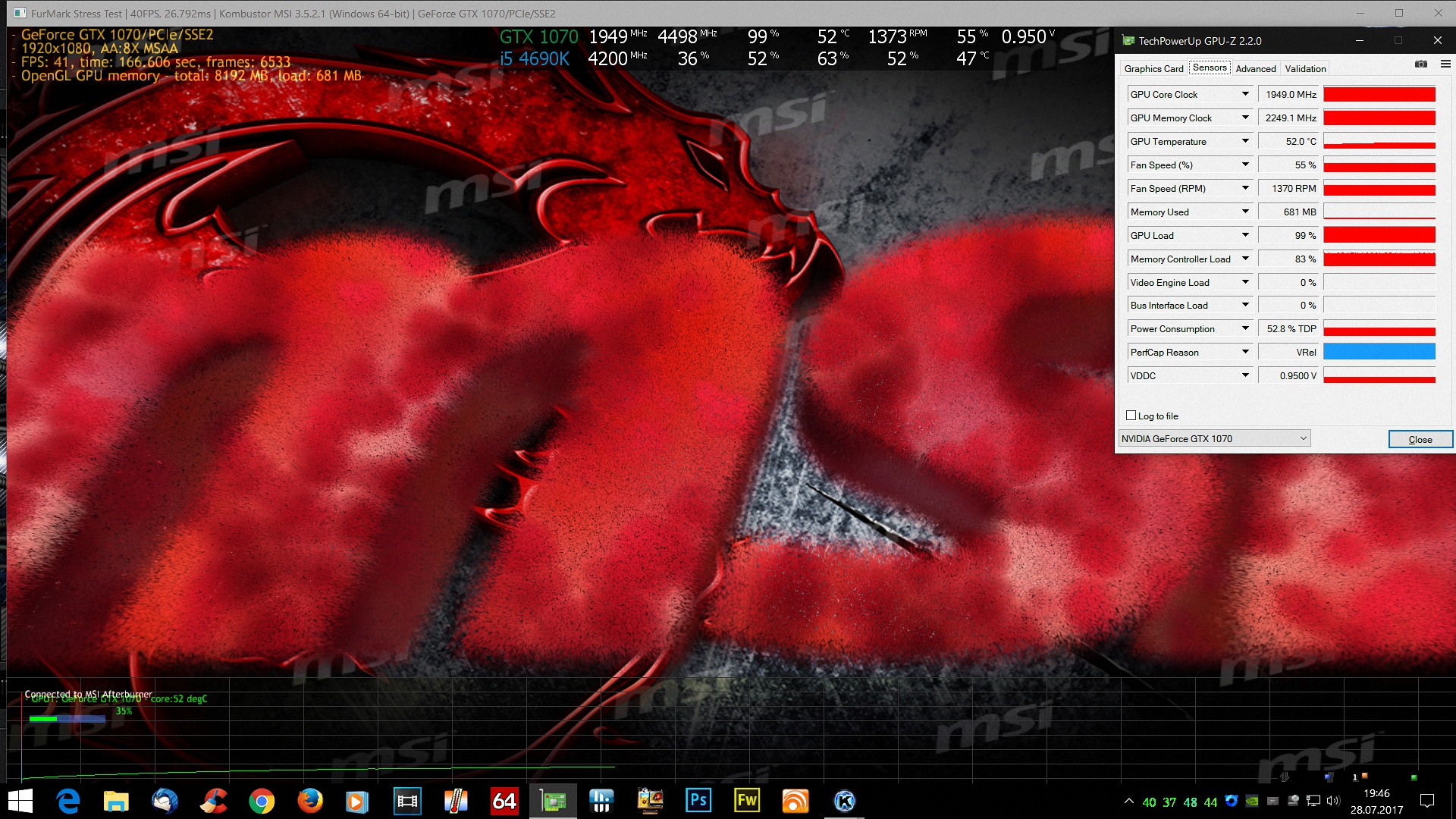Click the CCleaner taskbar icon
Image resolution: width=1456 pixels, height=819 pixels.
213,801
